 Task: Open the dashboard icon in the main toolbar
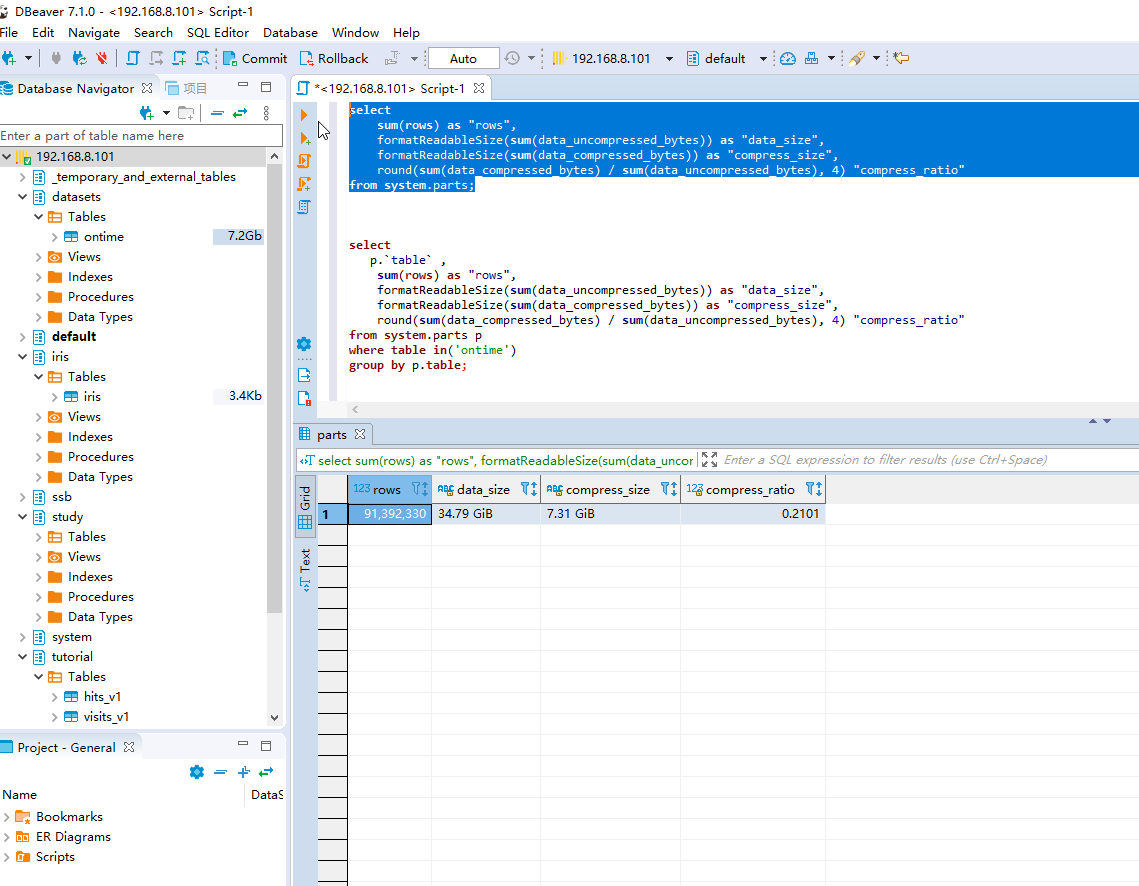788,59
